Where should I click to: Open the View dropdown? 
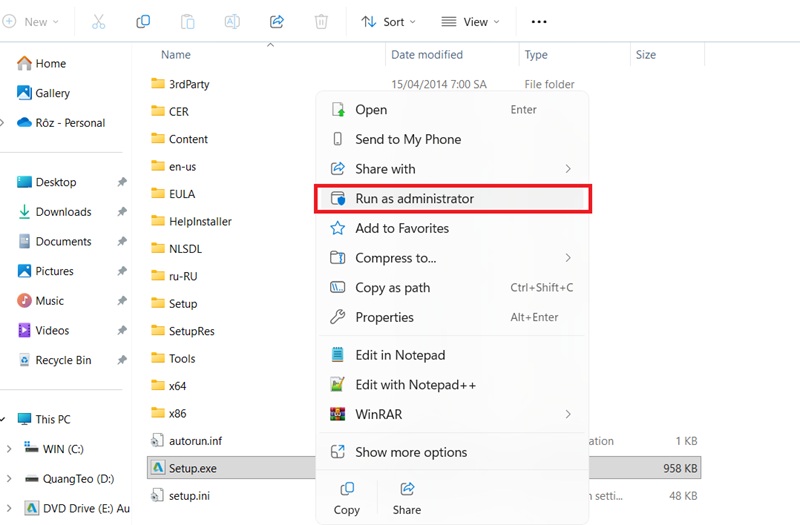click(470, 21)
